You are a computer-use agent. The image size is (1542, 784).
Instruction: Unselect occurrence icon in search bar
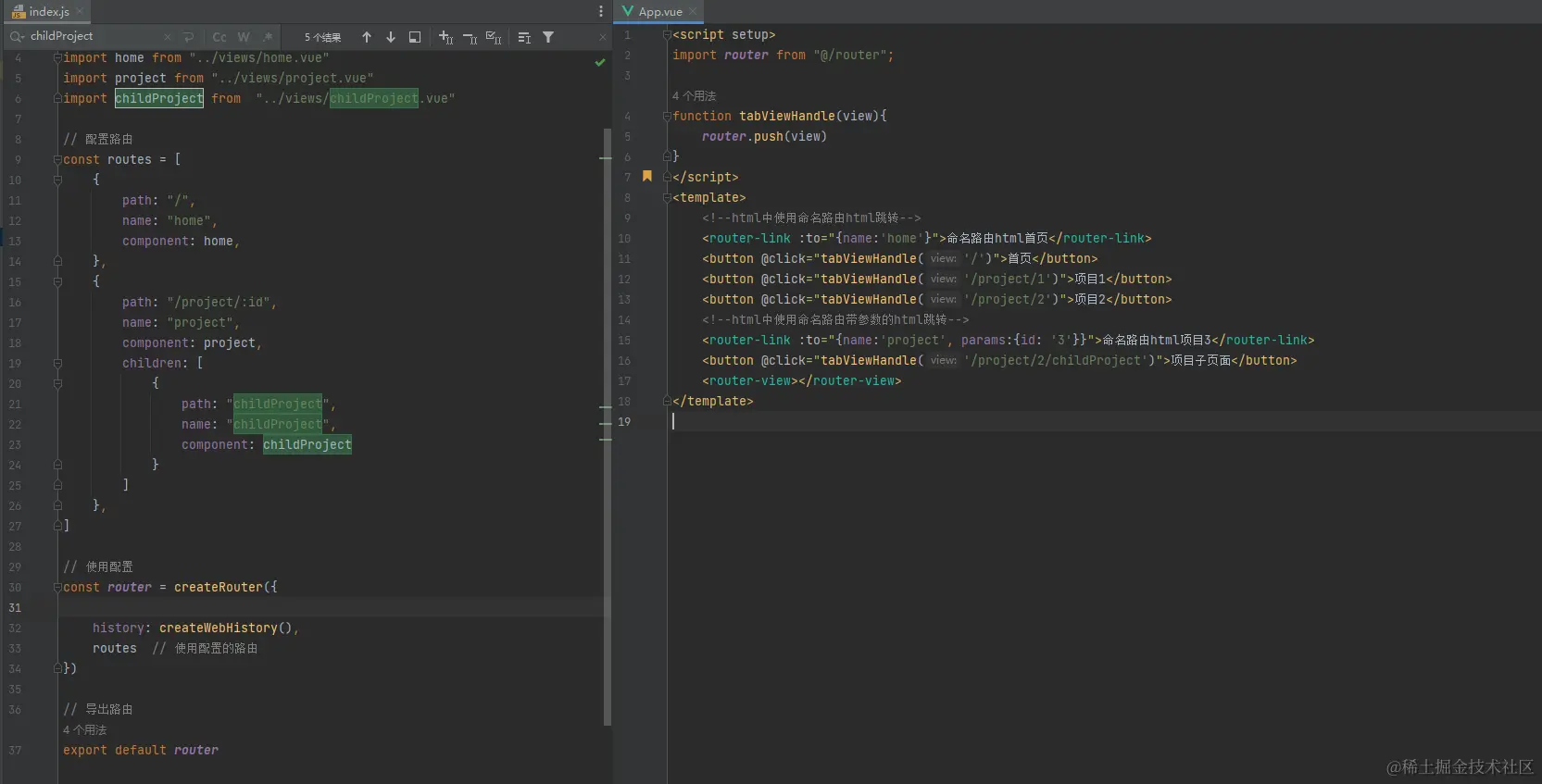pyautogui.click(x=470, y=37)
